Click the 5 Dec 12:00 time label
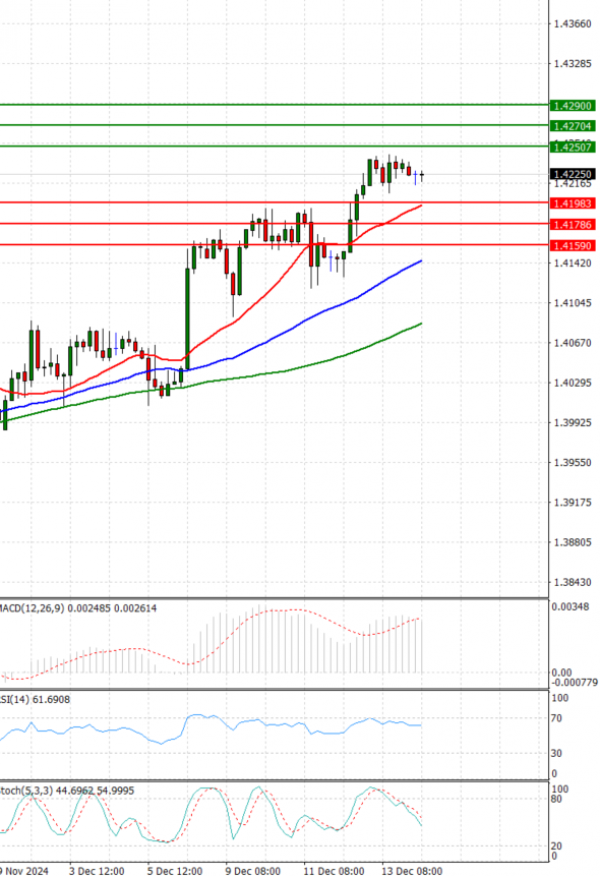600x876 pixels. point(175,871)
